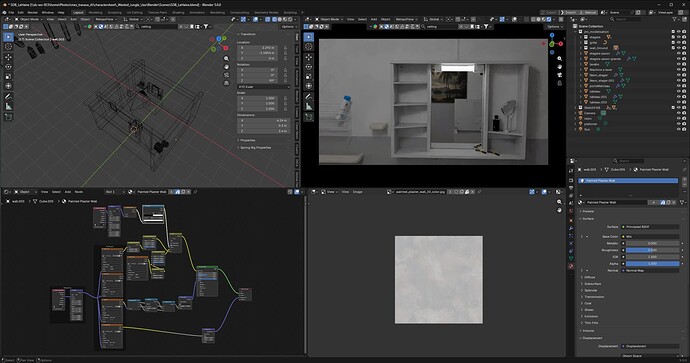Open the Render menu
690x363 pixels.
(x=33, y=12)
